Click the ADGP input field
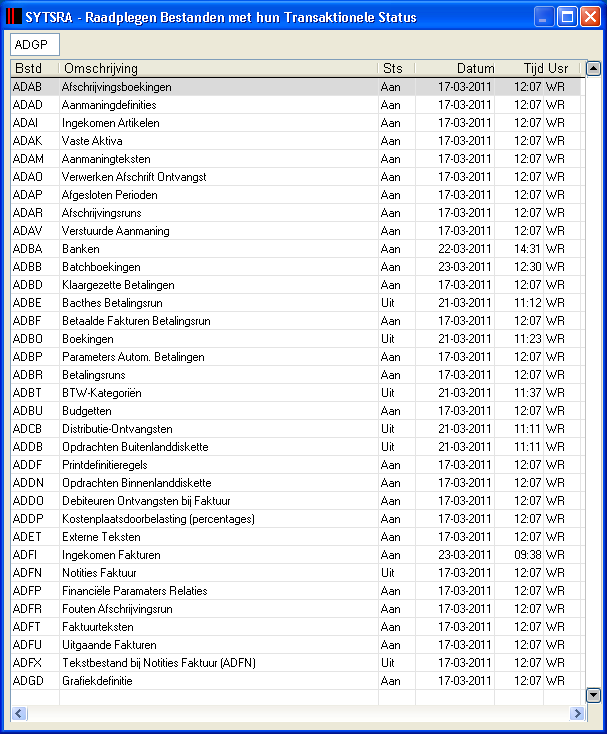The height and width of the screenshot is (734, 607). click(x=35, y=44)
